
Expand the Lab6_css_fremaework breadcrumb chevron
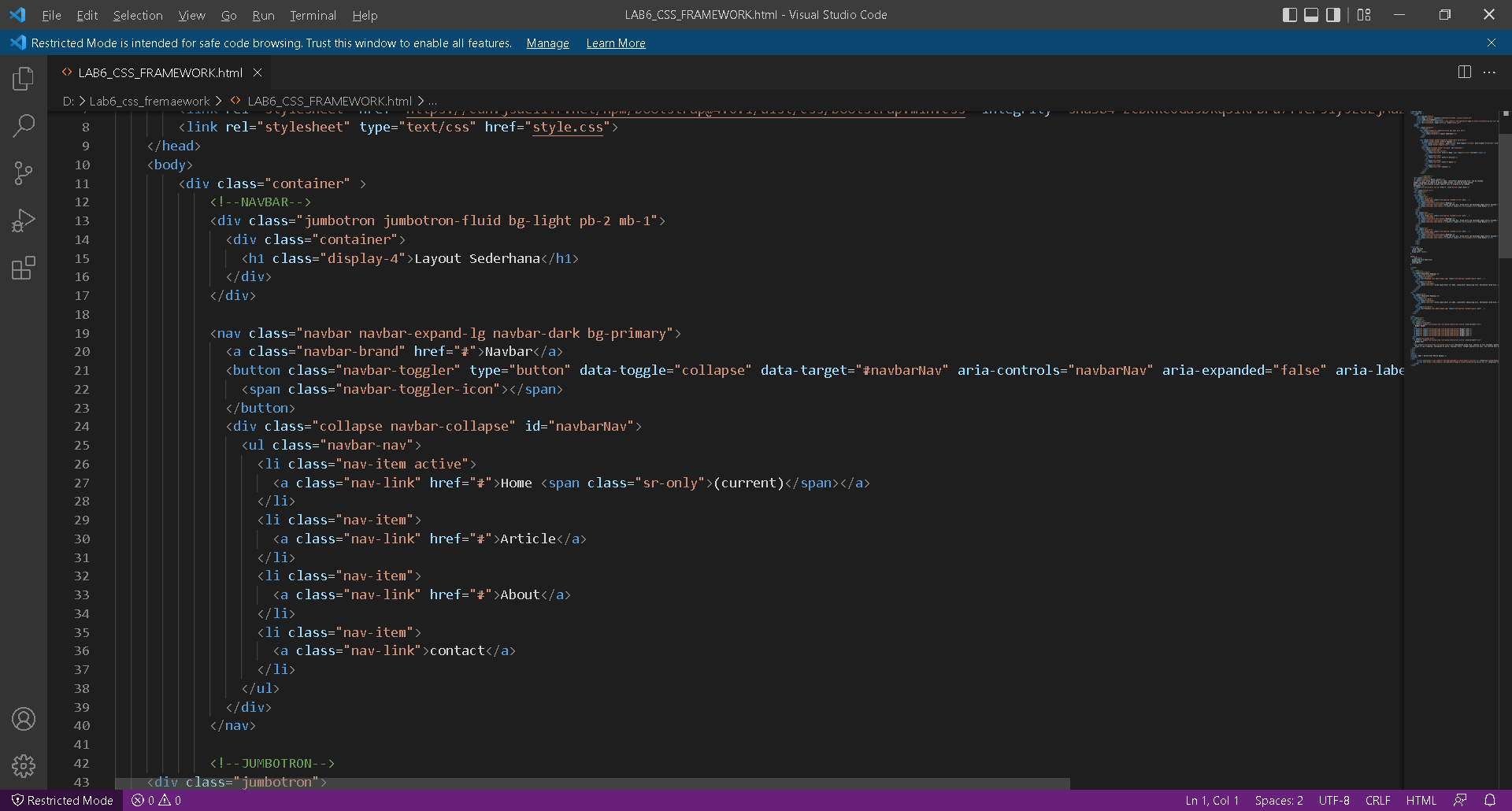[219, 101]
